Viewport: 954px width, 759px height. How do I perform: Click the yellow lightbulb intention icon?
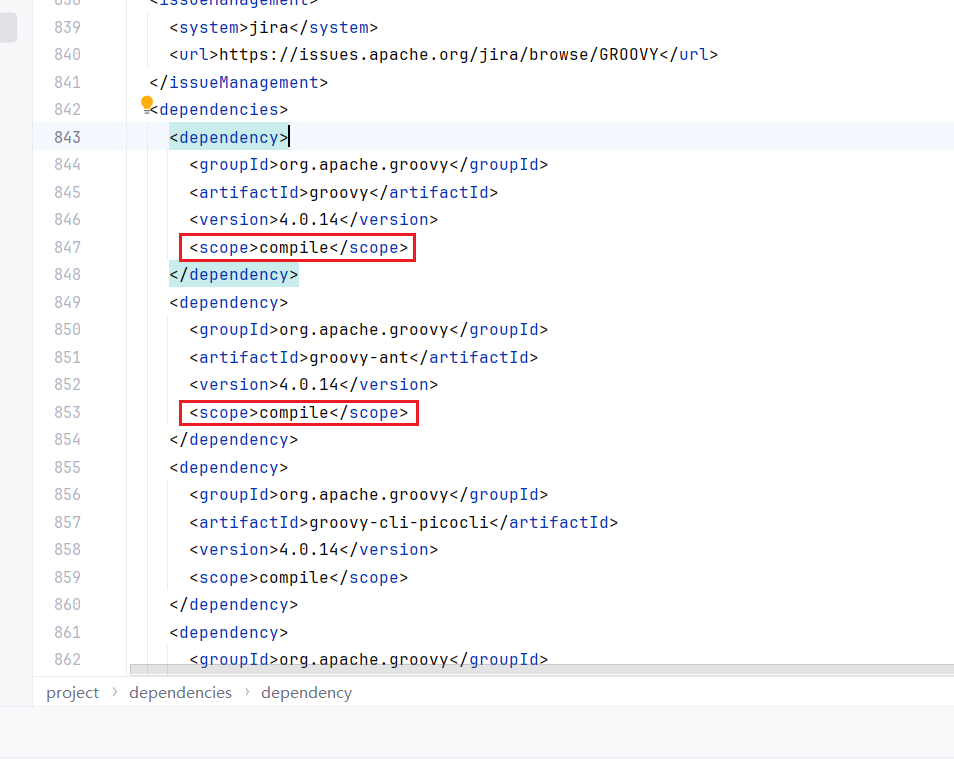coord(147,104)
